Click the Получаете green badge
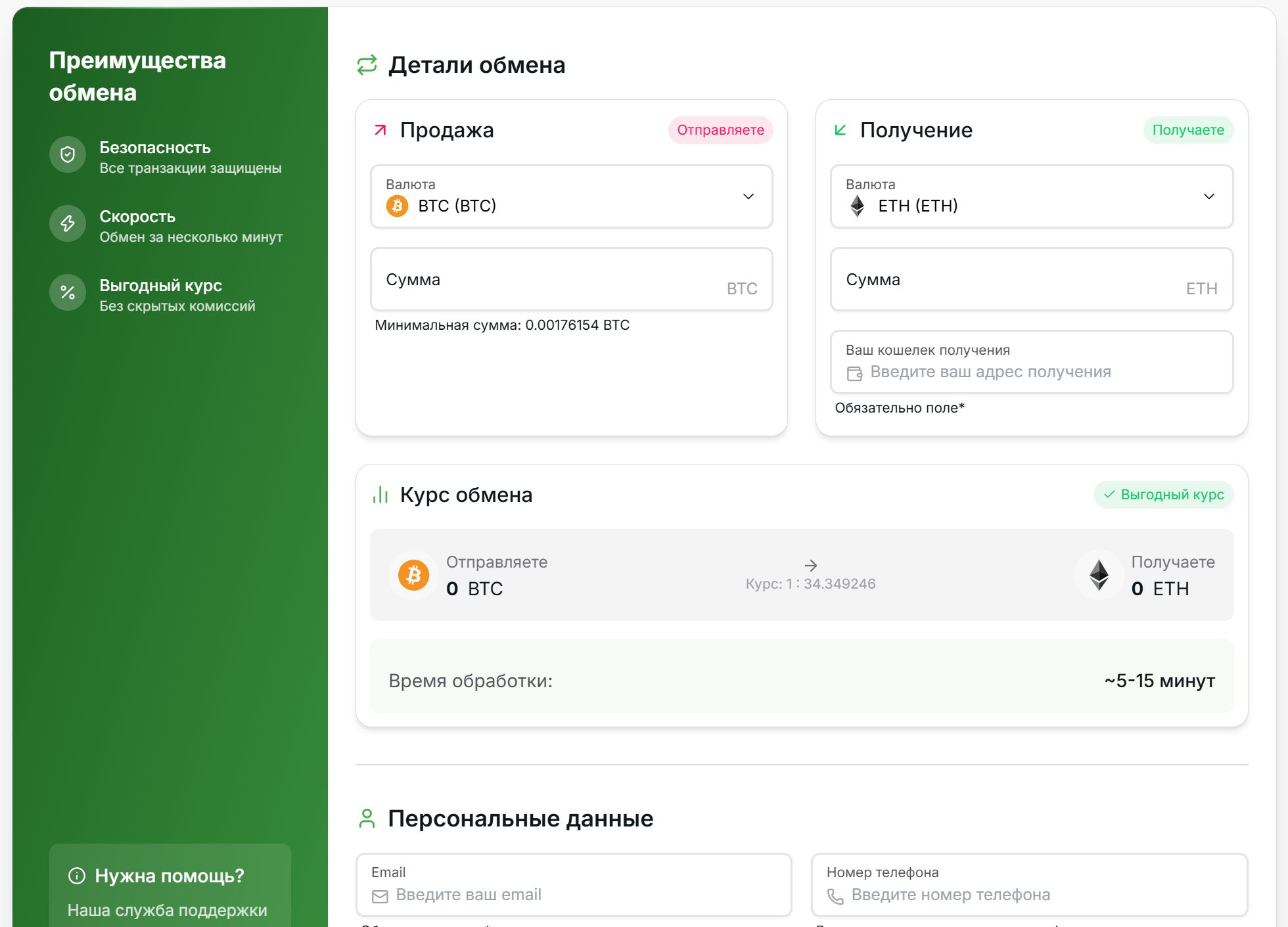1288x927 pixels. pos(1188,130)
